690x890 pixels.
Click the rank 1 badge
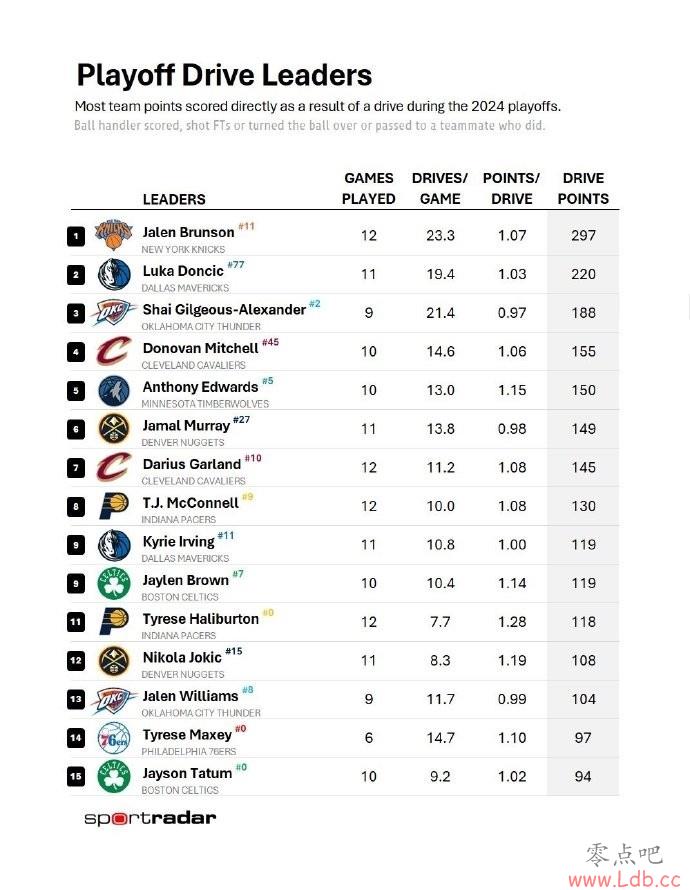click(76, 236)
